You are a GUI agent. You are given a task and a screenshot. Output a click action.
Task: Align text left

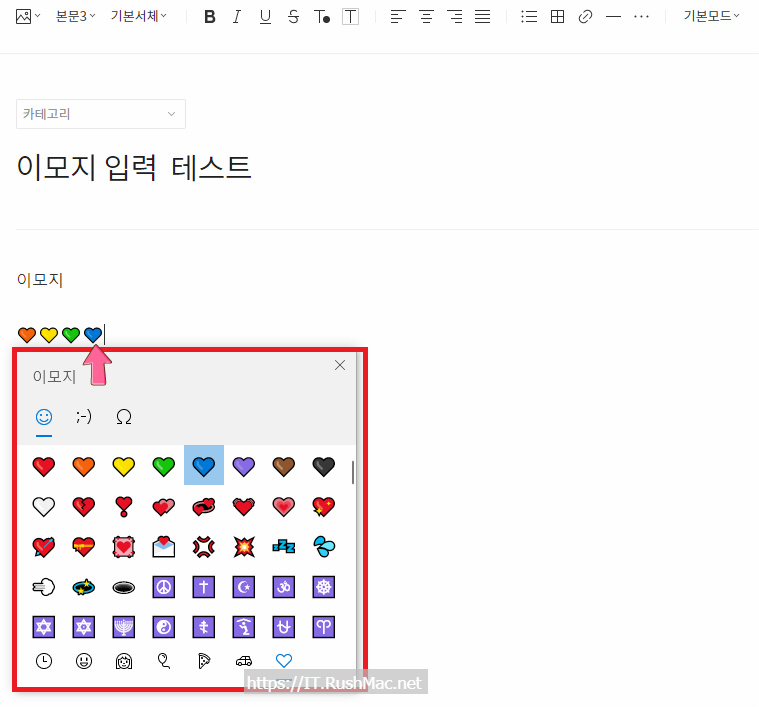398,17
